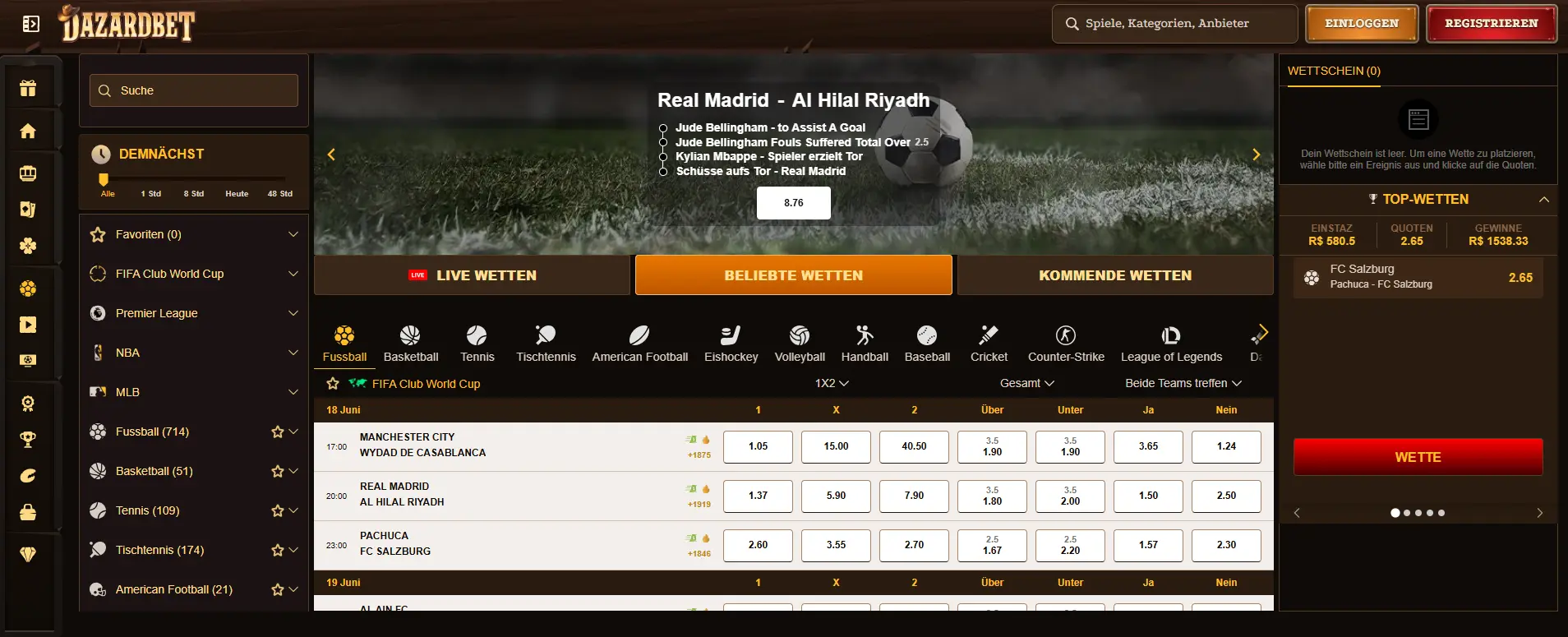Open the 1X2 market dropdown

832,383
